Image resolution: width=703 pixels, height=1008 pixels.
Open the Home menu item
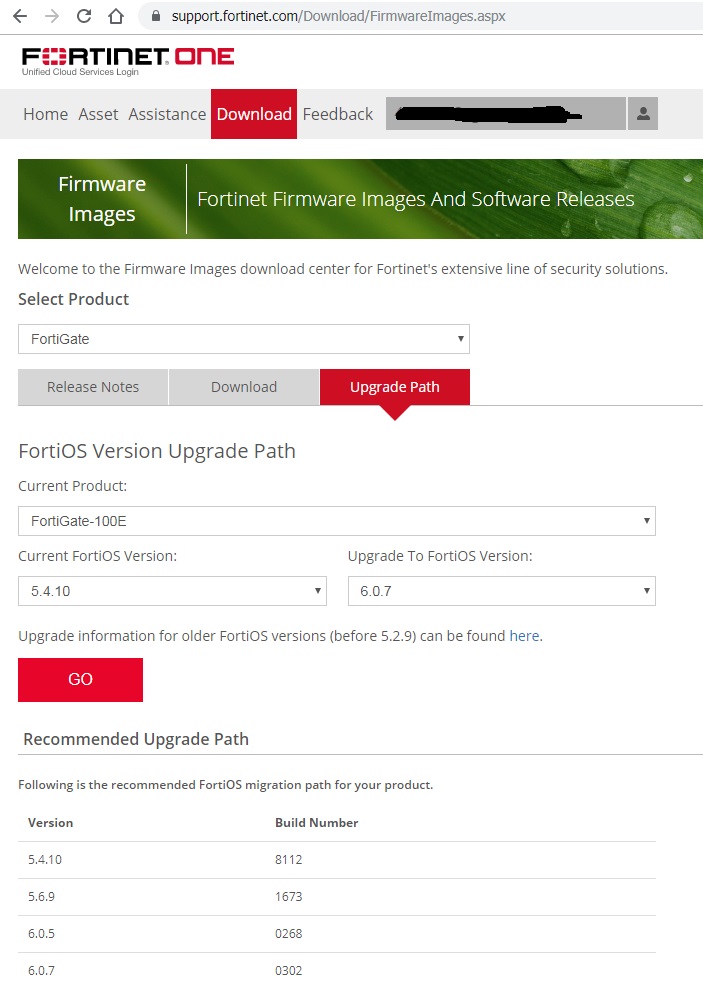[45, 114]
